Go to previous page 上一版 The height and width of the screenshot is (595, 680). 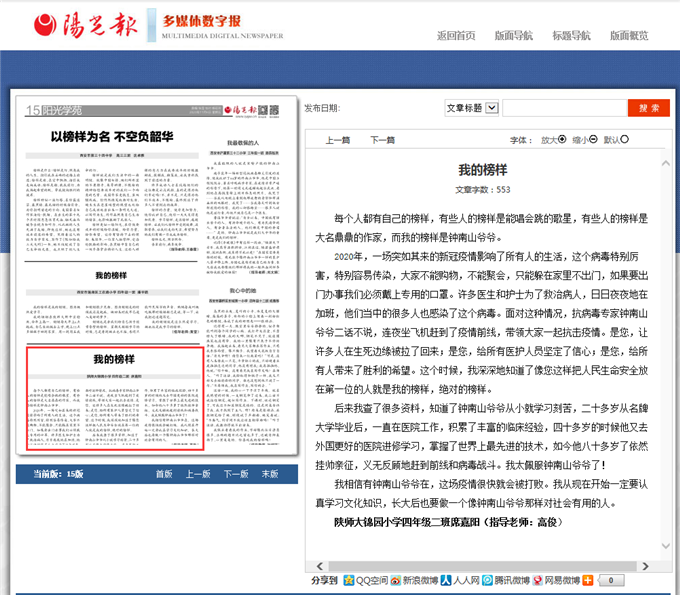coord(198,474)
